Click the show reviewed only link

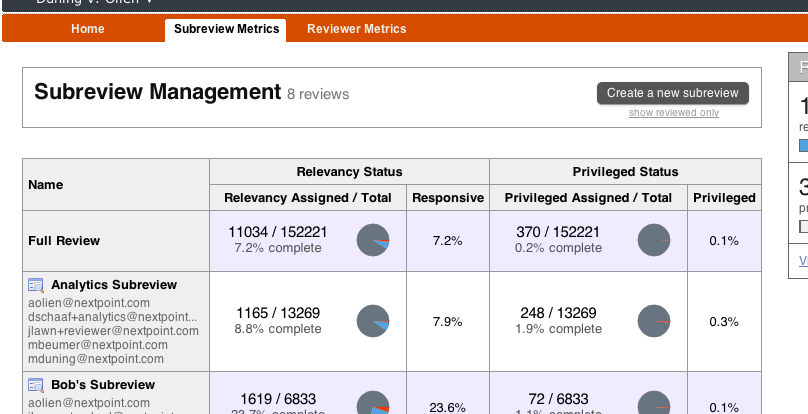[x=674, y=113]
